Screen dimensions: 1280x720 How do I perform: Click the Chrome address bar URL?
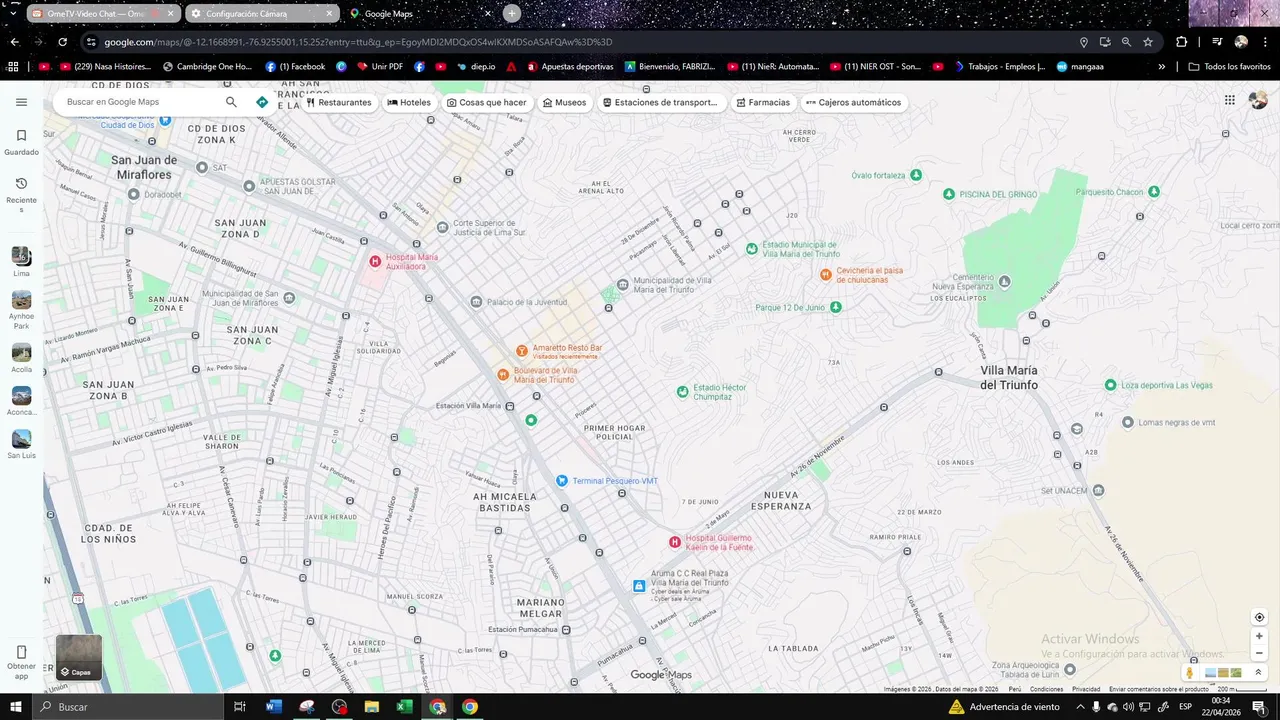(x=358, y=42)
